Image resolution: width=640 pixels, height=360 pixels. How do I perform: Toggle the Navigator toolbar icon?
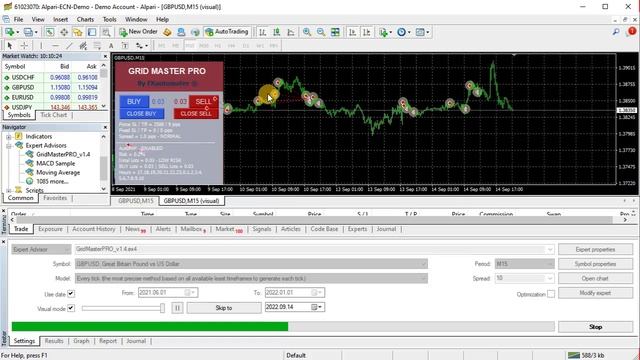click(78, 32)
